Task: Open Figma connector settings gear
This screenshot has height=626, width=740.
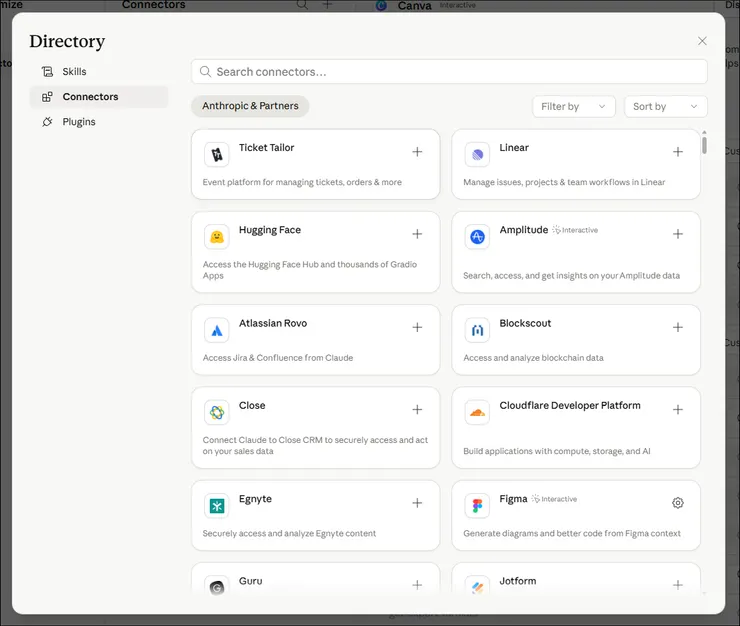Action: coord(678,503)
